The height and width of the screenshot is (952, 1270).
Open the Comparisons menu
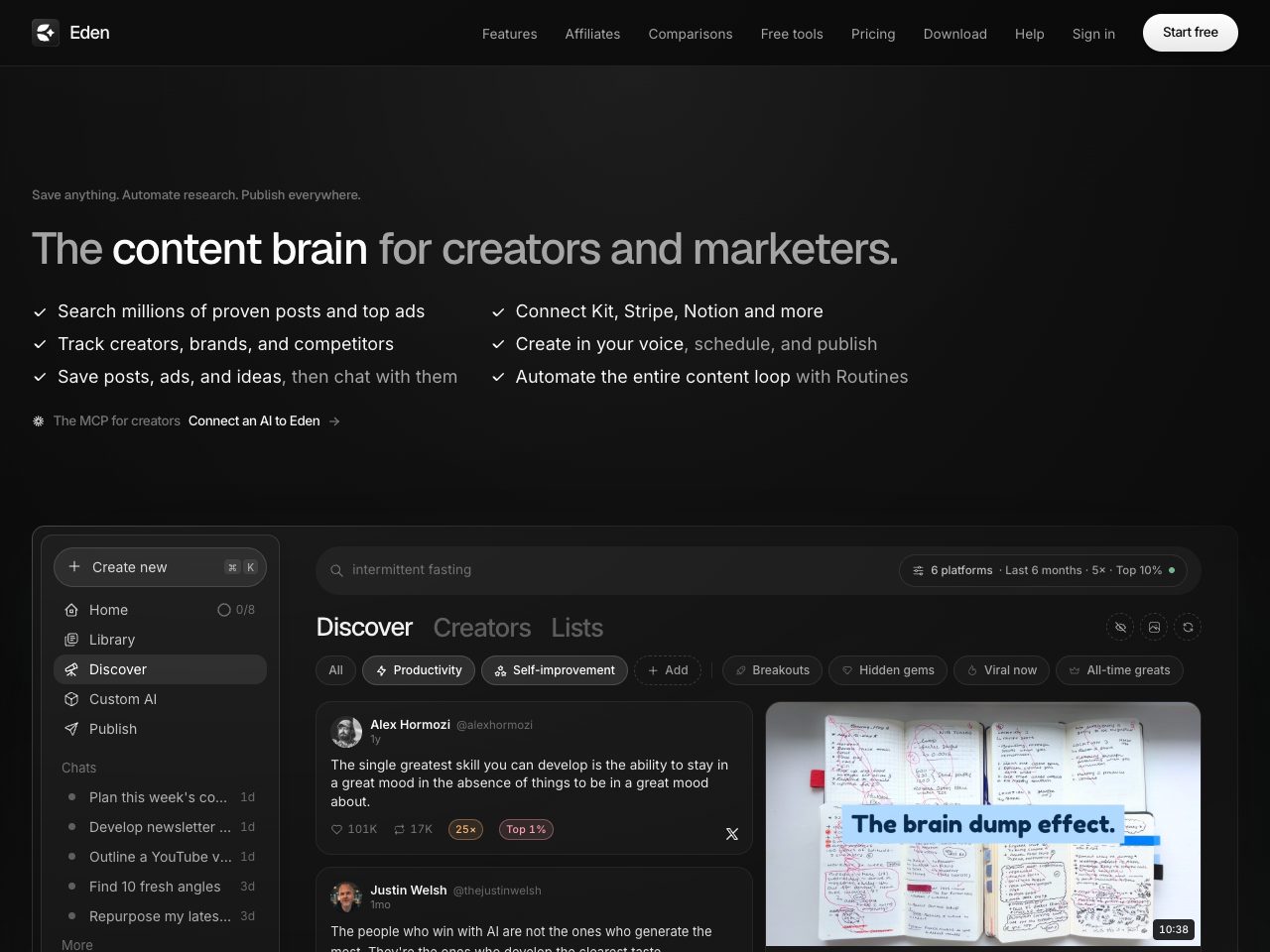691,34
